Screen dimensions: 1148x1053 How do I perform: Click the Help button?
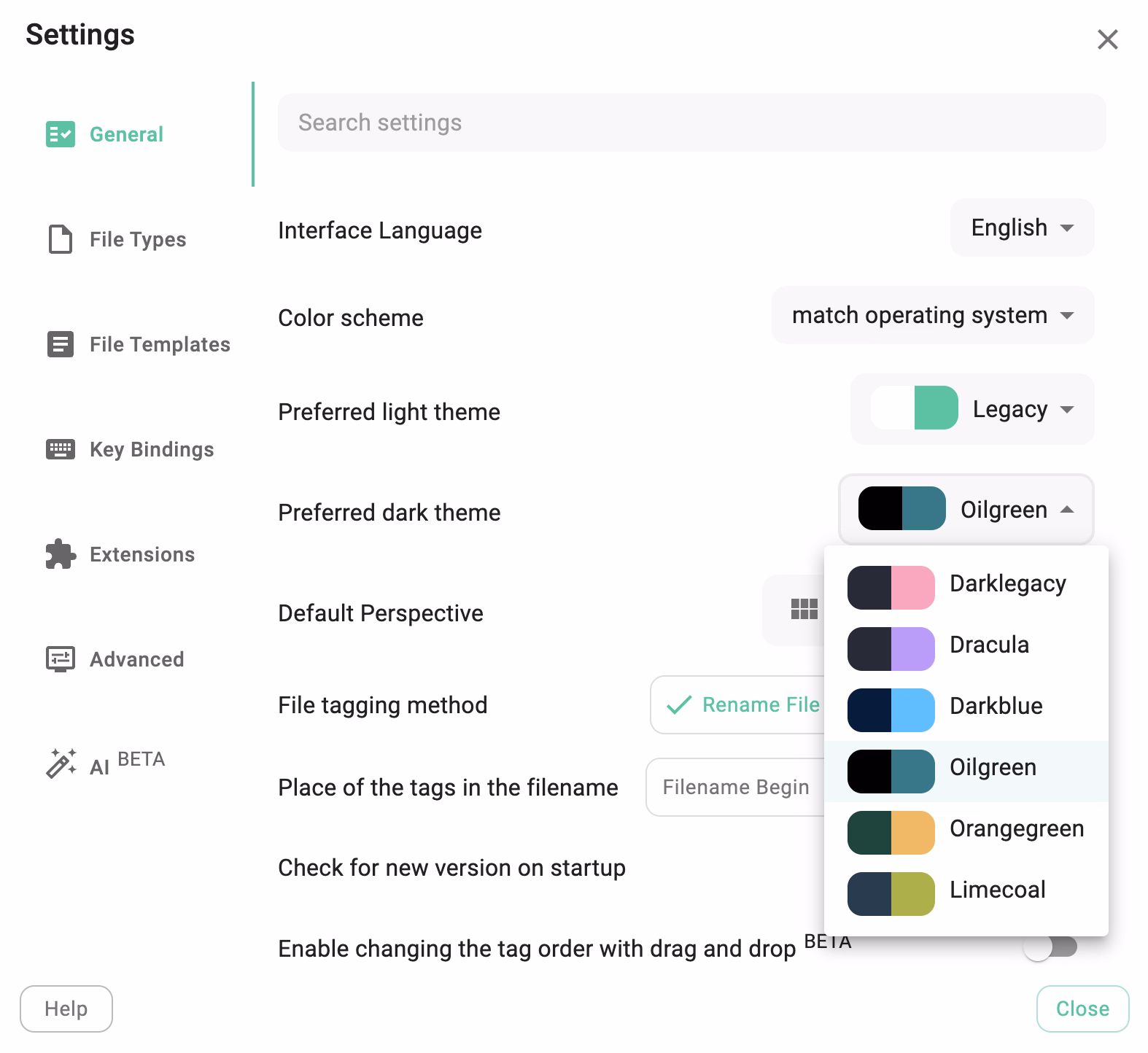click(x=66, y=1009)
